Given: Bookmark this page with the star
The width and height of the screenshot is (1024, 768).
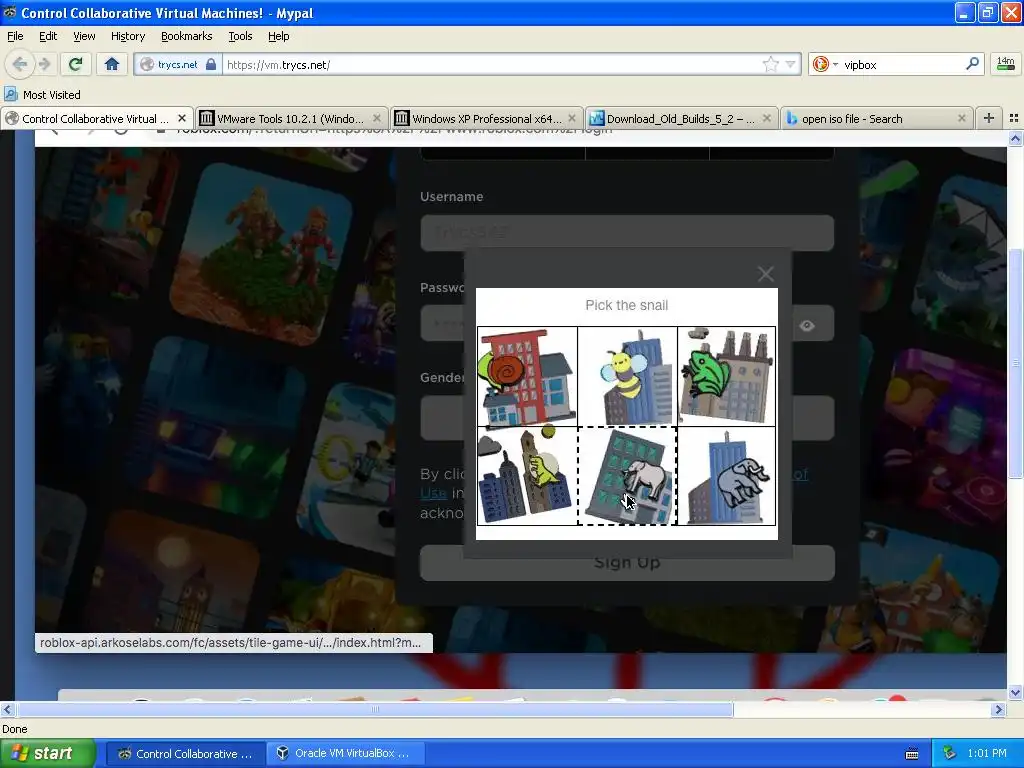Looking at the screenshot, I should [x=771, y=64].
